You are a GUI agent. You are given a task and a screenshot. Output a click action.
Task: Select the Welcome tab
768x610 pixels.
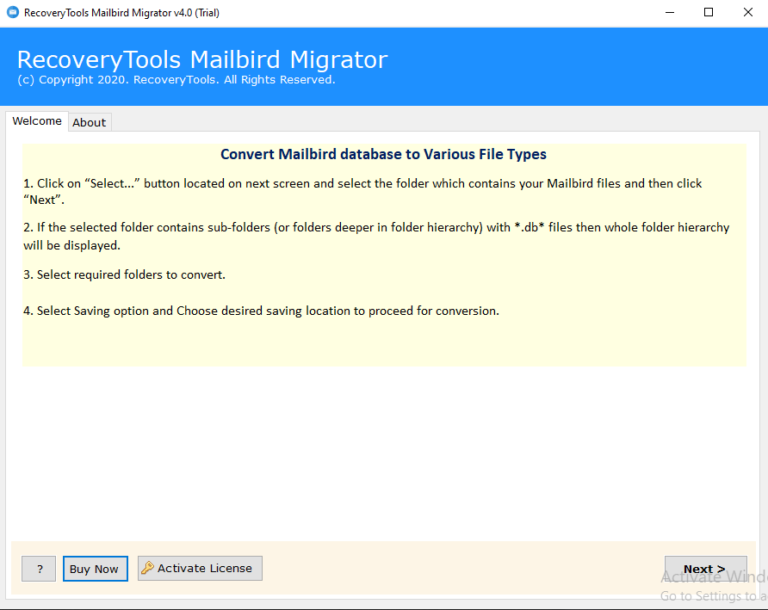click(37, 121)
